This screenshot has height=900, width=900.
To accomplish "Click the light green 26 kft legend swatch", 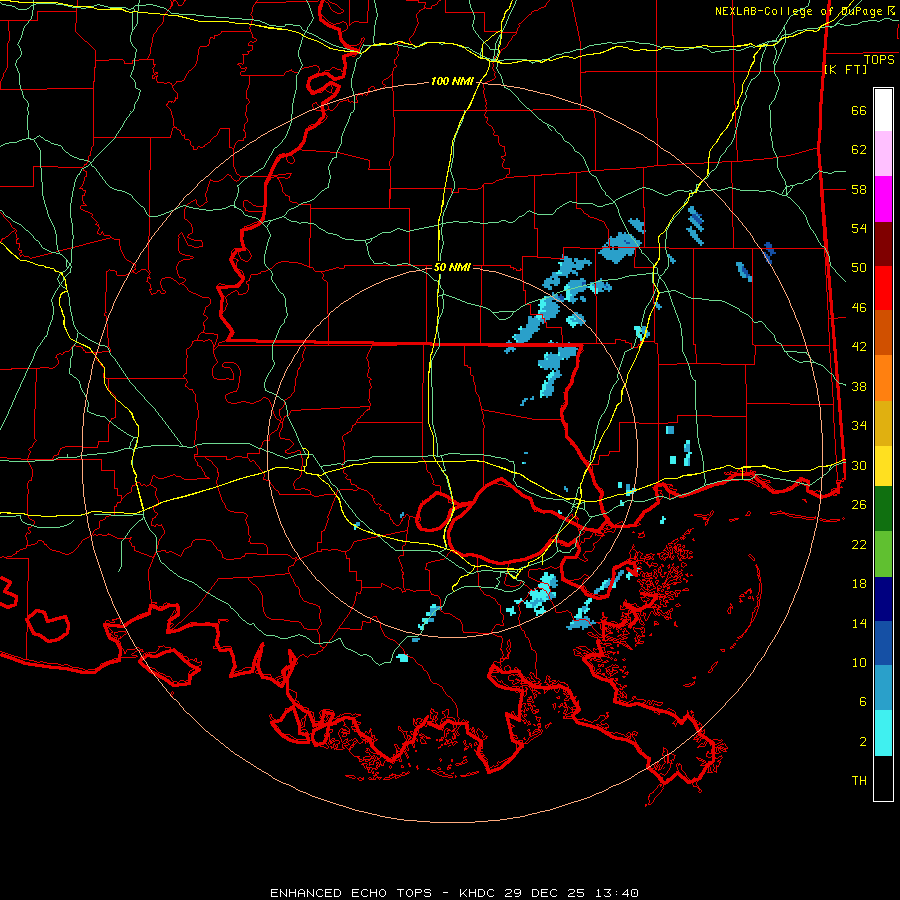I will click(883, 554).
